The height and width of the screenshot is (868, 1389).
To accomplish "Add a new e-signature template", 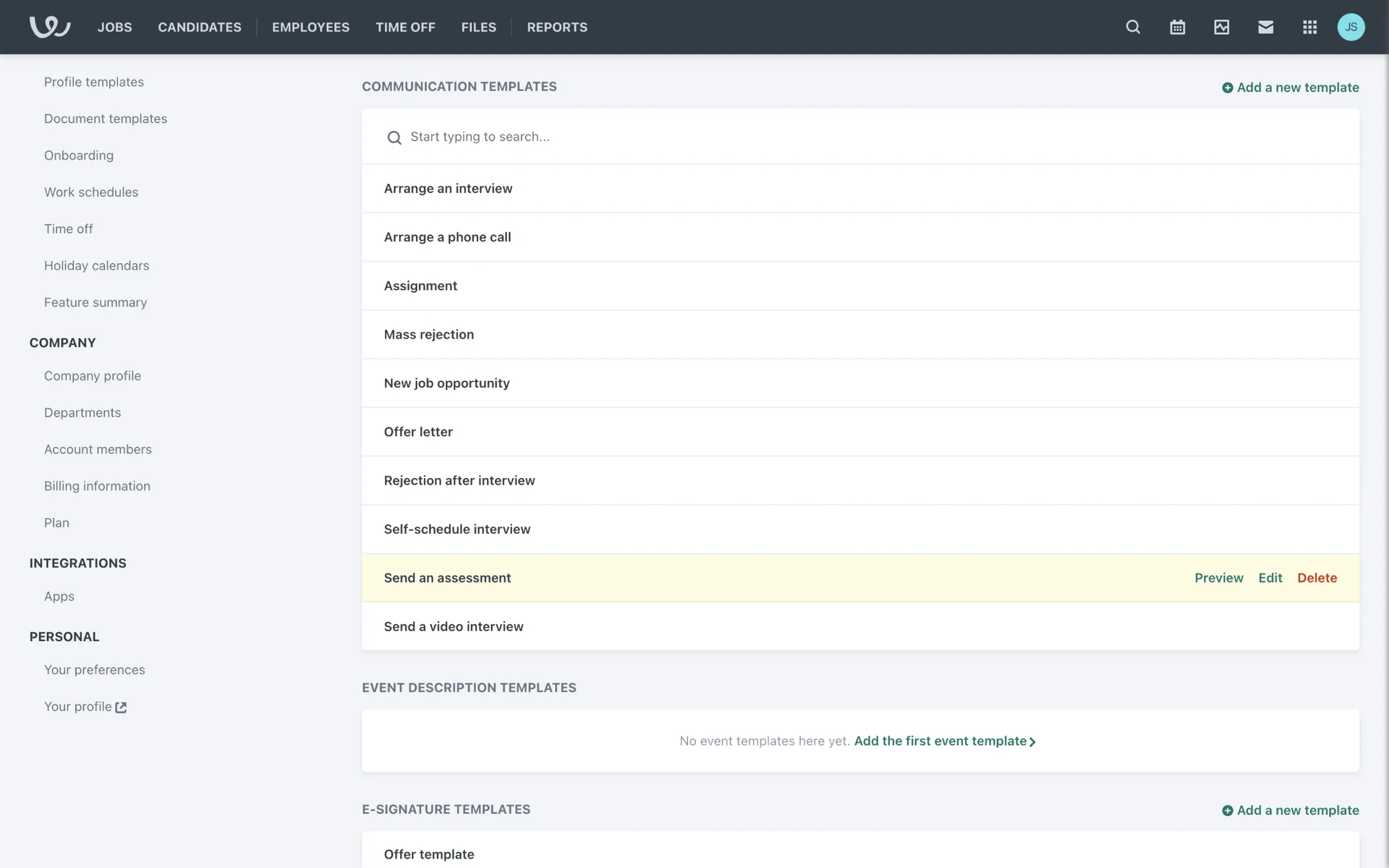I will [1290, 810].
